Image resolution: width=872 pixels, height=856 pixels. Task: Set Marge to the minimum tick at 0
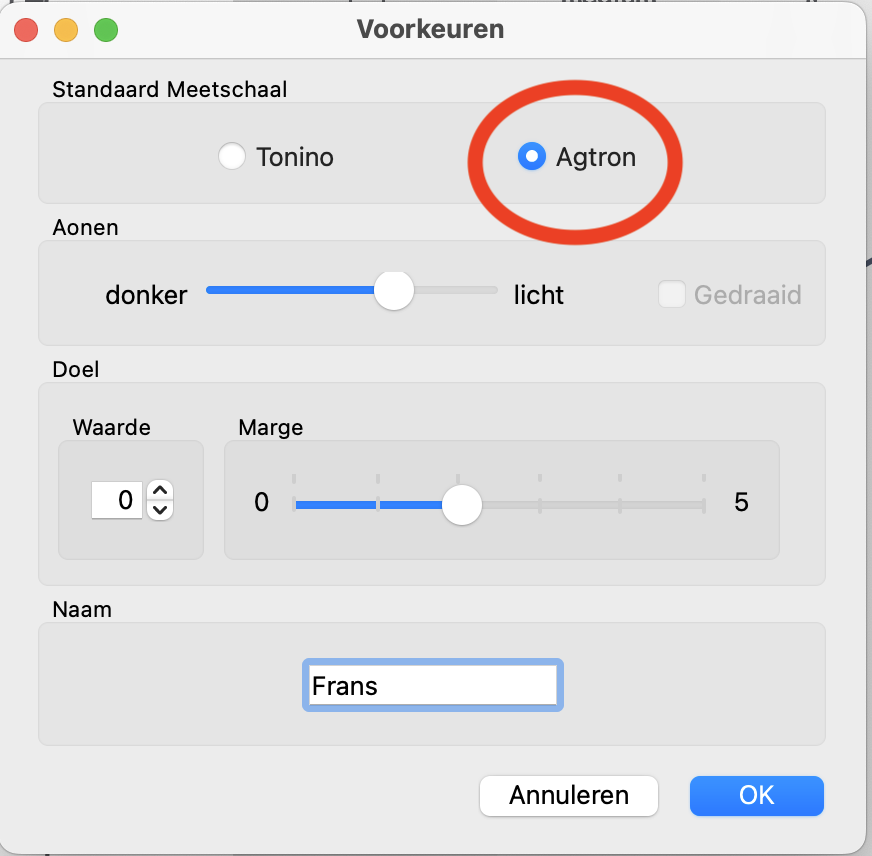pos(294,505)
